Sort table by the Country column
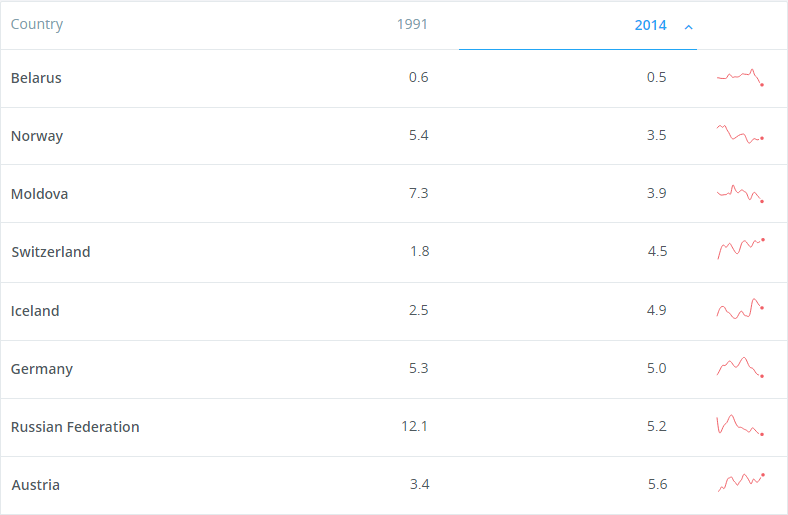The width and height of the screenshot is (788, 515). 37,24
